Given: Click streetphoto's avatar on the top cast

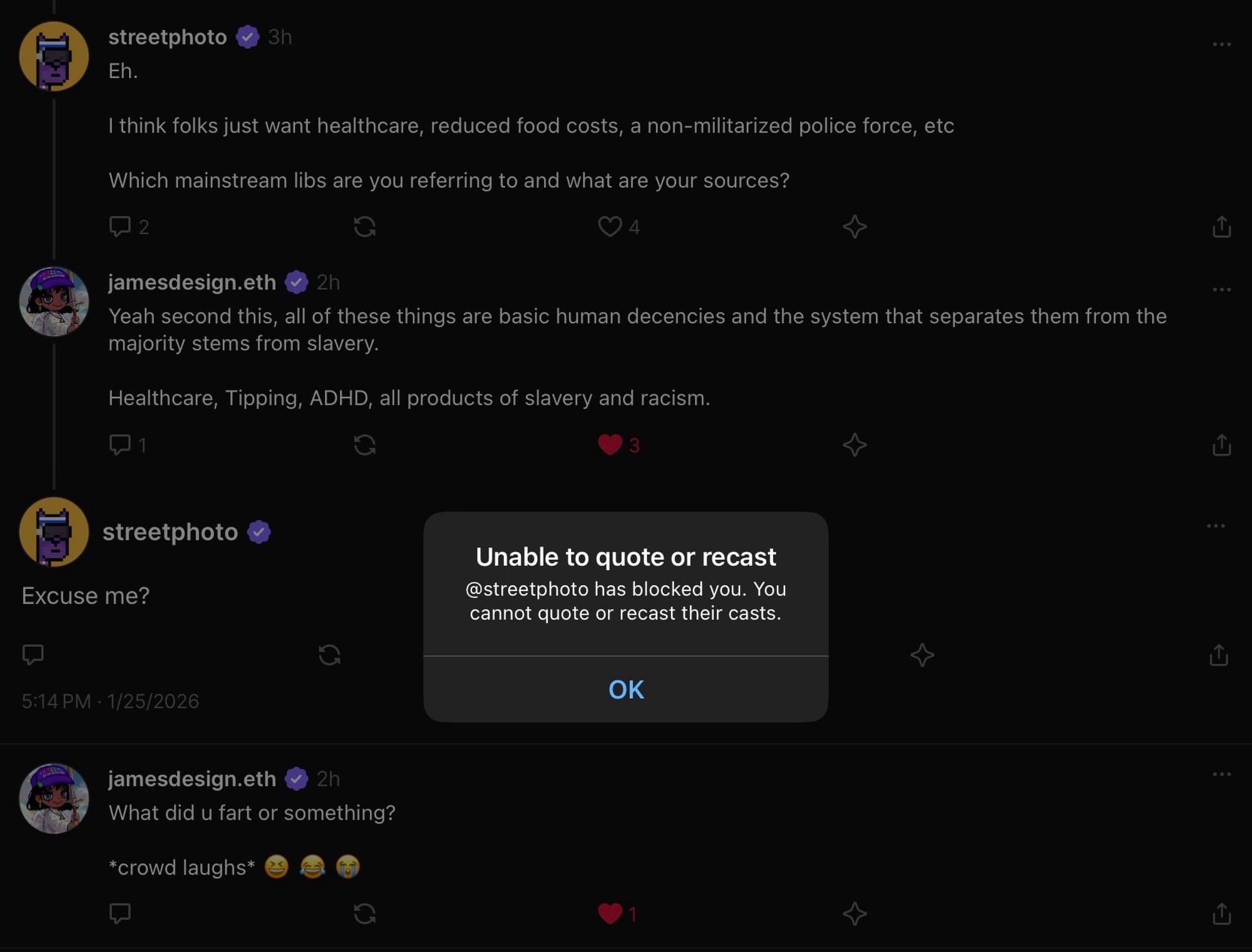Looking at the screenshot, I should pos(54,56).
